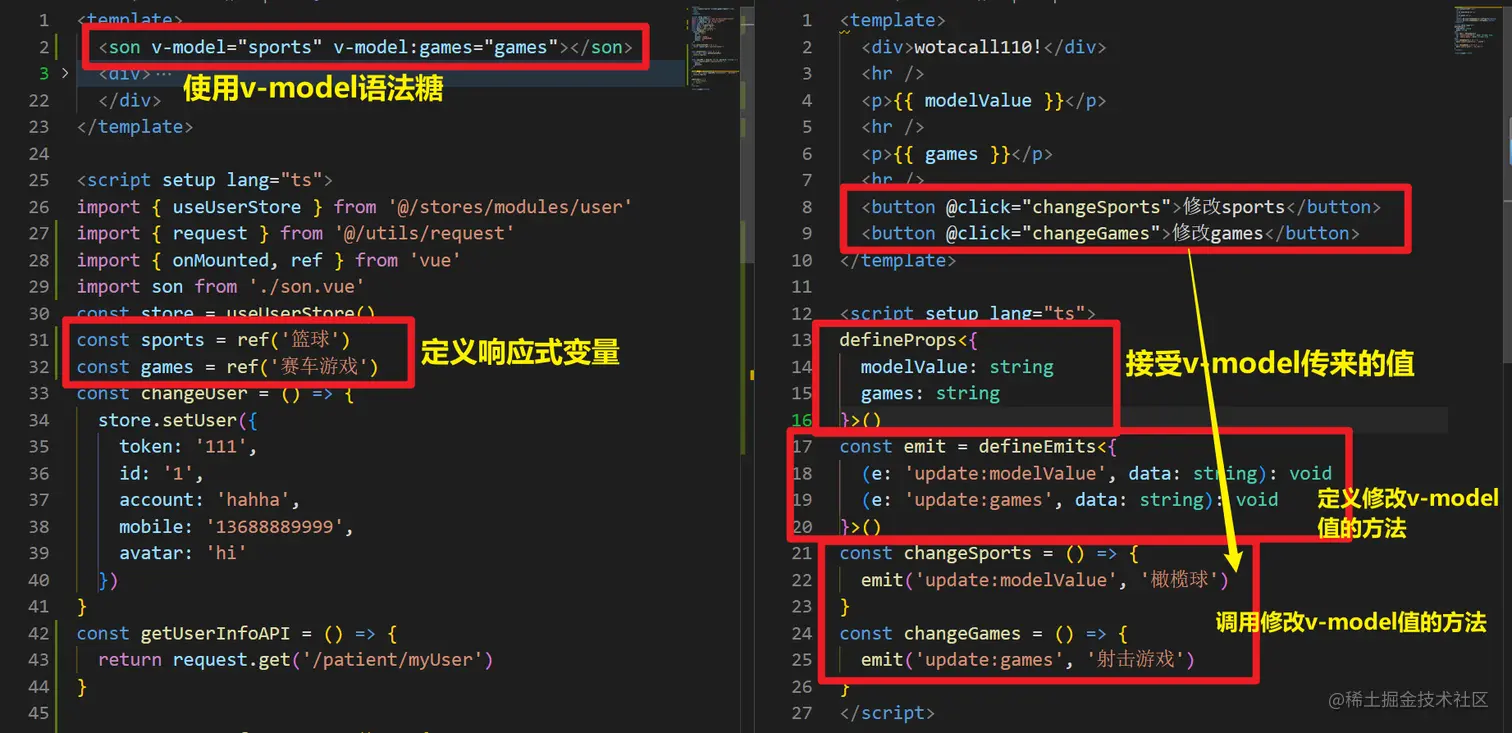Click the const changeSports function line
This screenshot has height=733, width=1512.
tap(989, 553)
